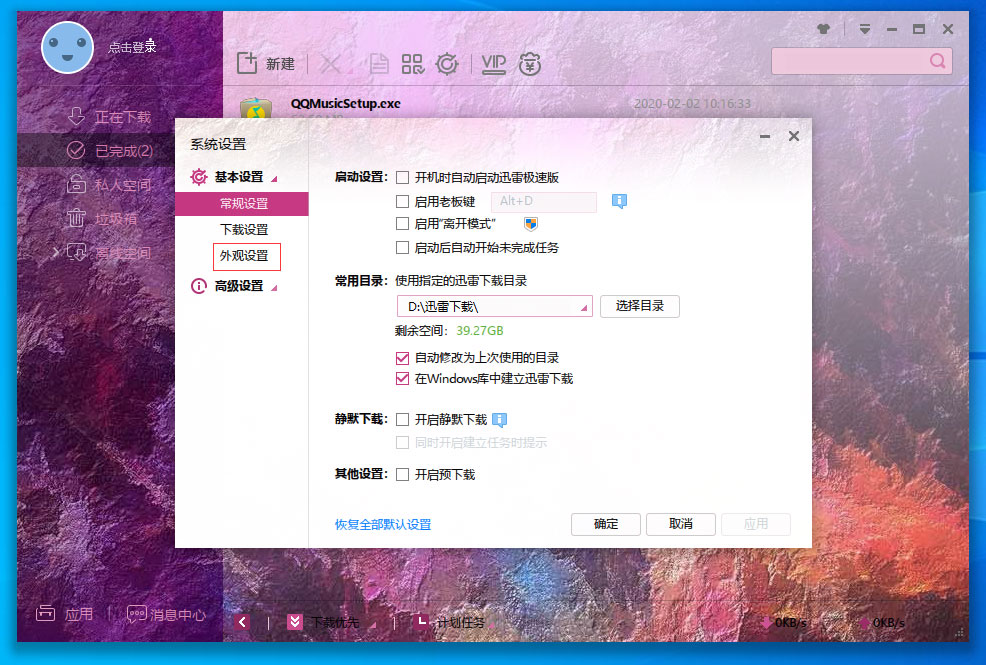Click the Alt+D hotkey input field
Image resolution: width=986 pixels, height=665 pixels.
pyautogui.click(x=543, y=201)
